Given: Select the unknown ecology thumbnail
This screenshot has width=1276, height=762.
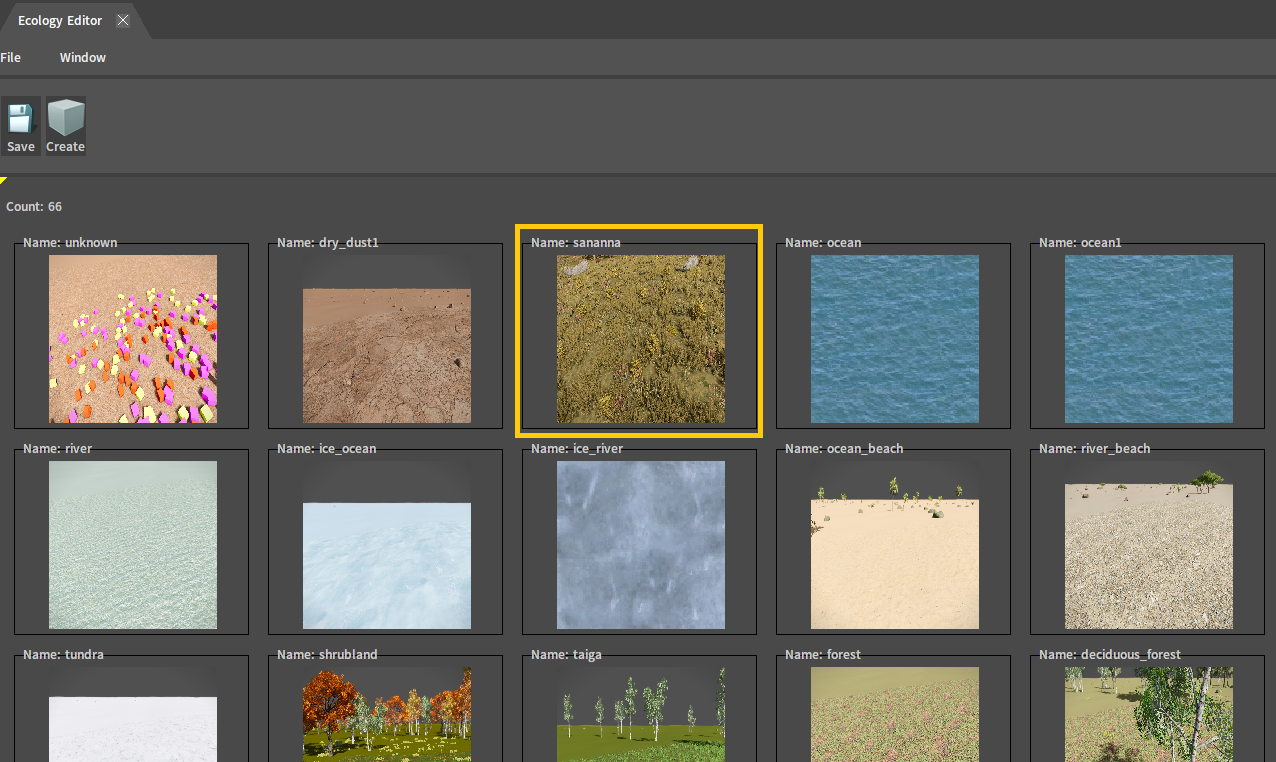Looking at the screenshot, I should click(133, 339).
